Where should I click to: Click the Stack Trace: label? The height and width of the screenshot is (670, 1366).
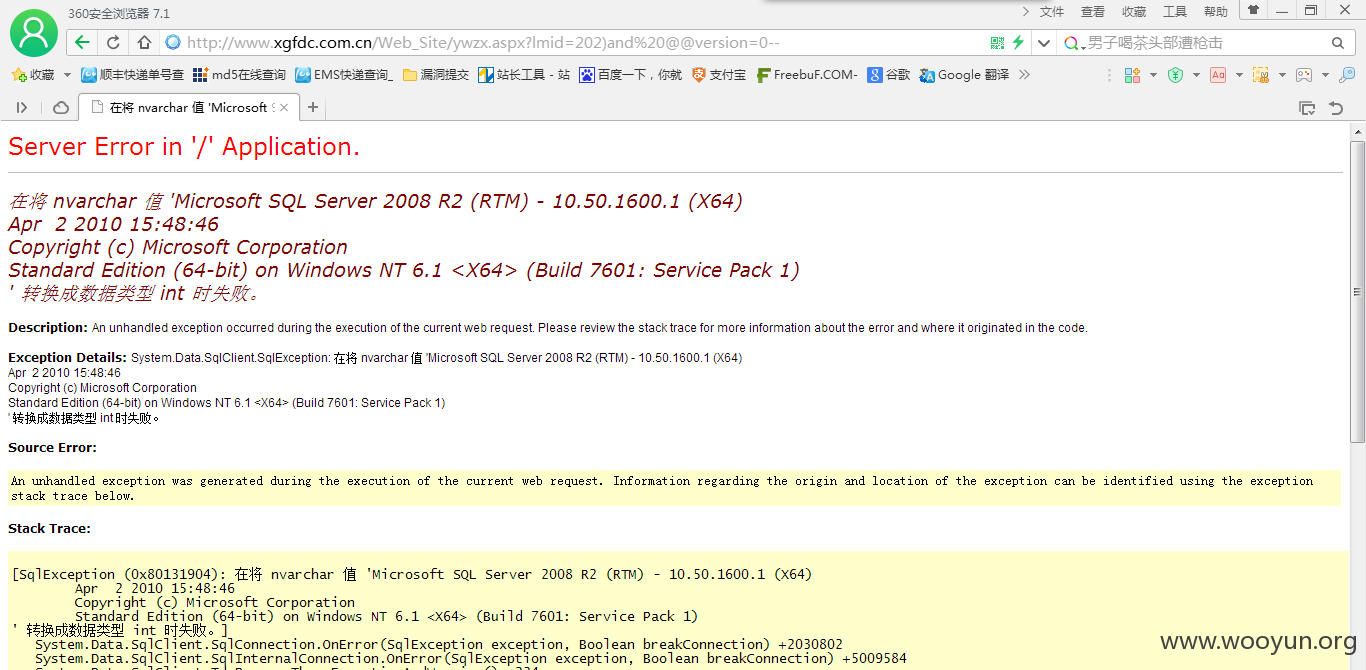[49, 528]
